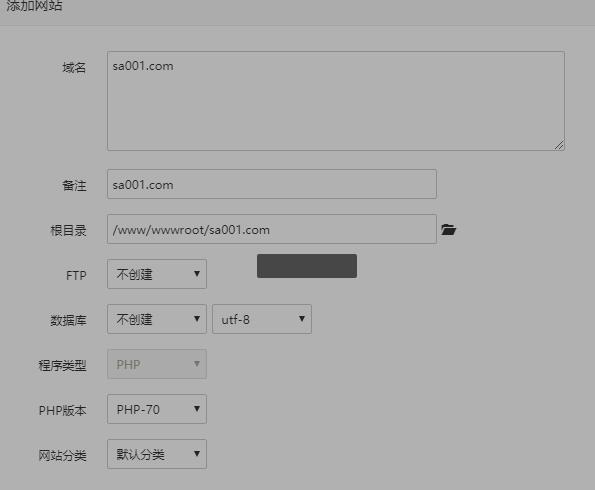Expand the FTP 不创建 dropdown
The image size is (595, 490).
coord(157,274)
